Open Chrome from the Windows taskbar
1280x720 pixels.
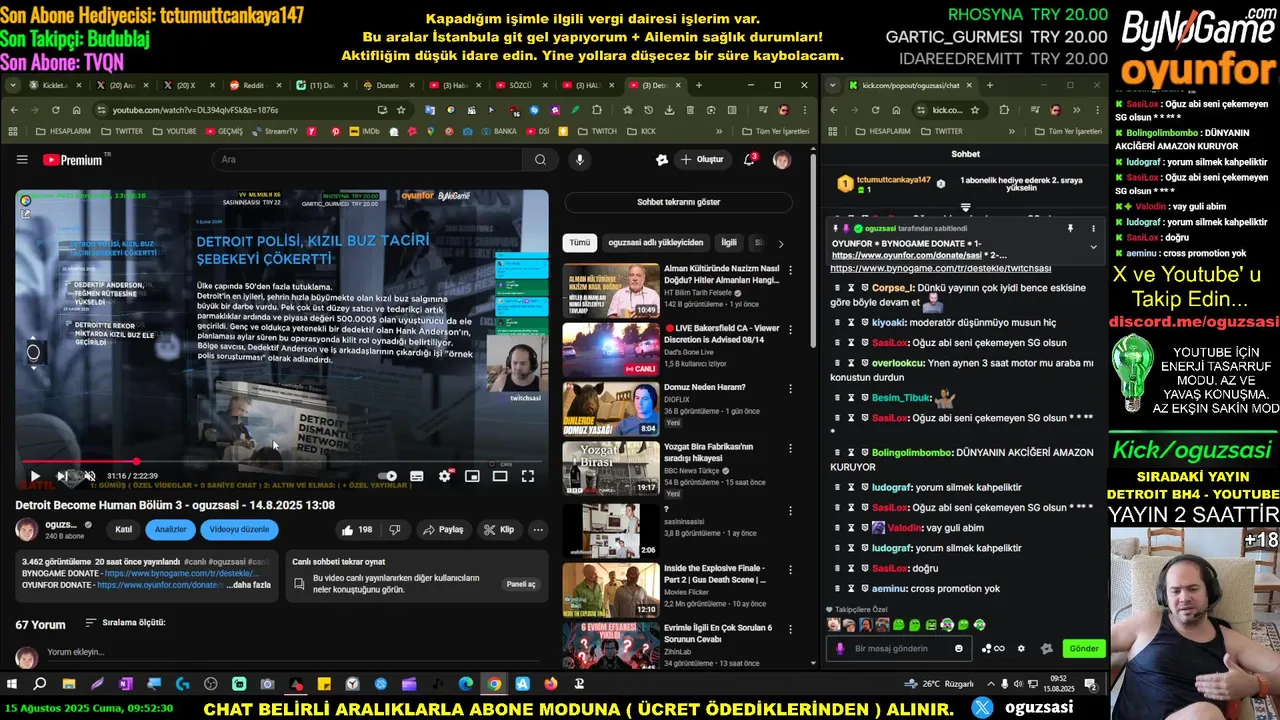(x=494, y=684)
